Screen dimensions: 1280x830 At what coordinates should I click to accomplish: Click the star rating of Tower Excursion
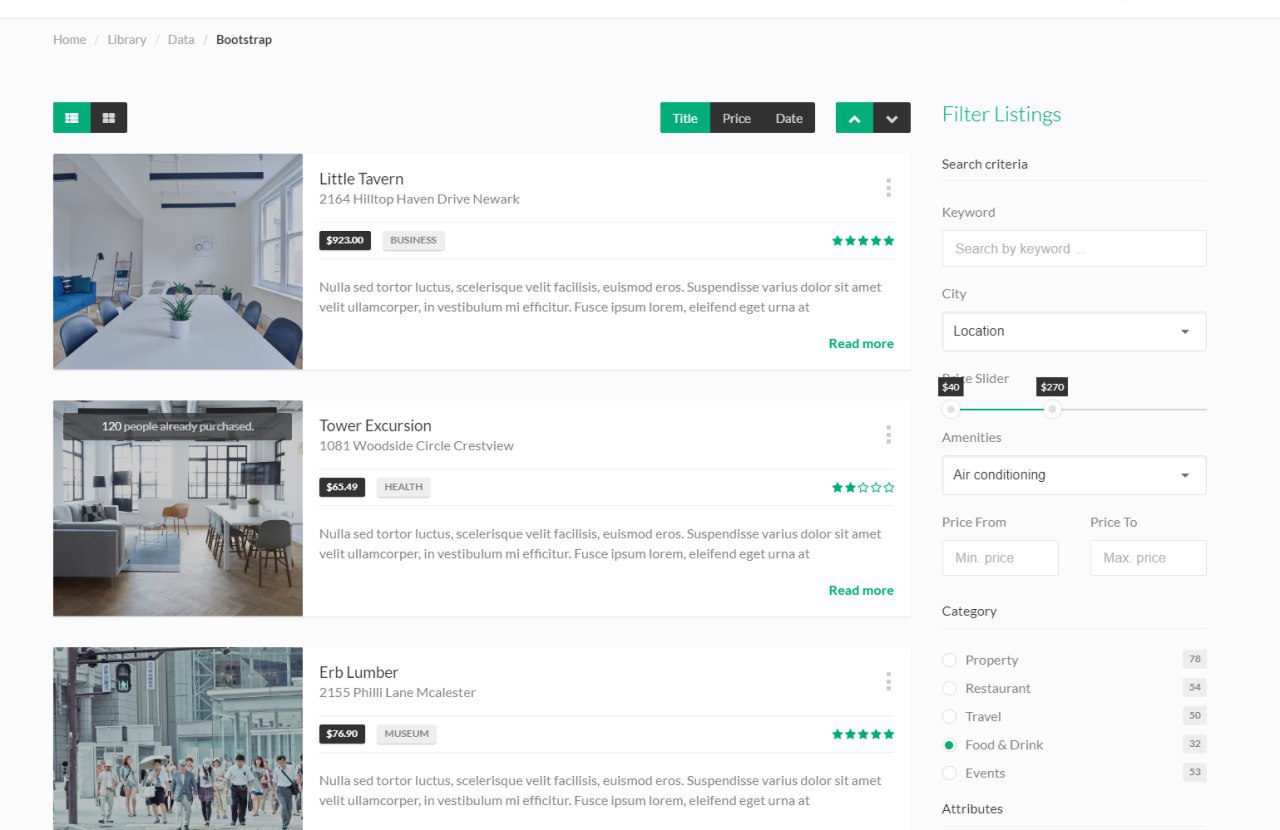(x=863, y=488)
